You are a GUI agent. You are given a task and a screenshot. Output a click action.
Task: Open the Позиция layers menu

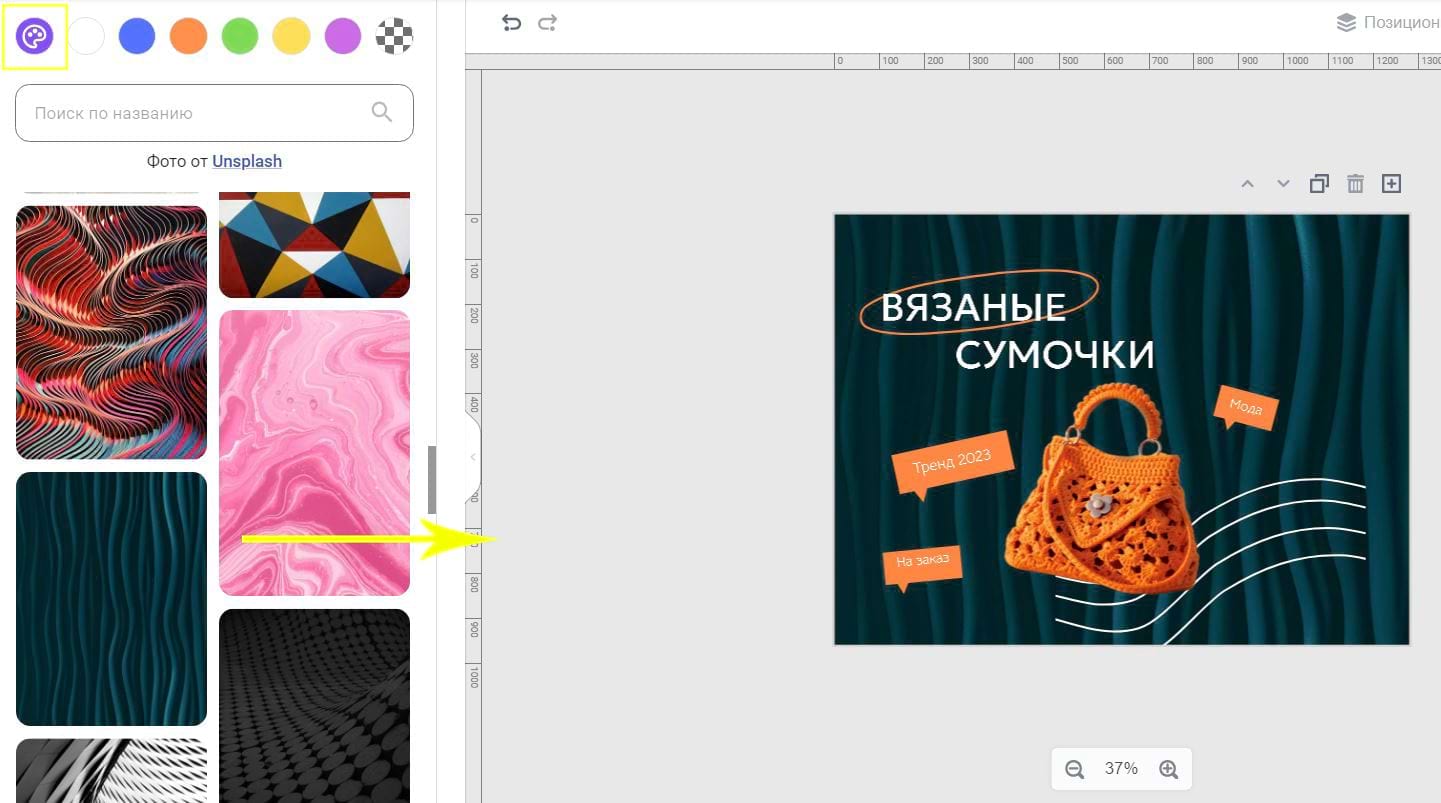(x=1388, y=23)
